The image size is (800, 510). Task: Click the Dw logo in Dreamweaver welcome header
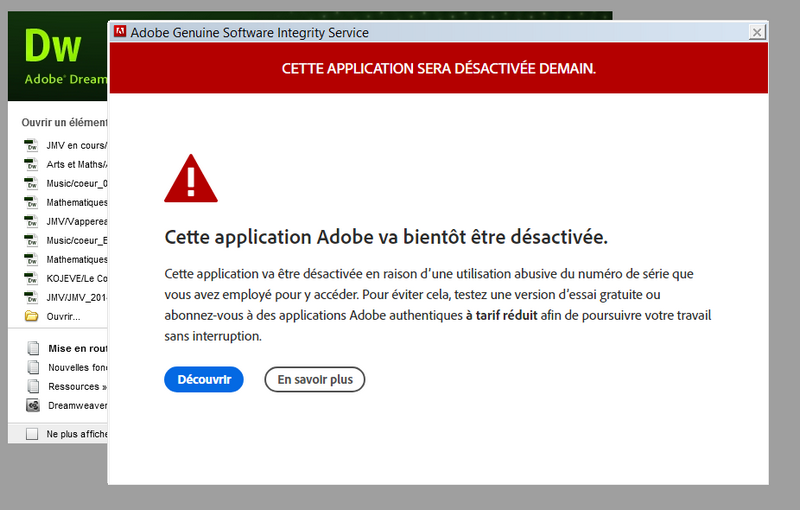53,46
